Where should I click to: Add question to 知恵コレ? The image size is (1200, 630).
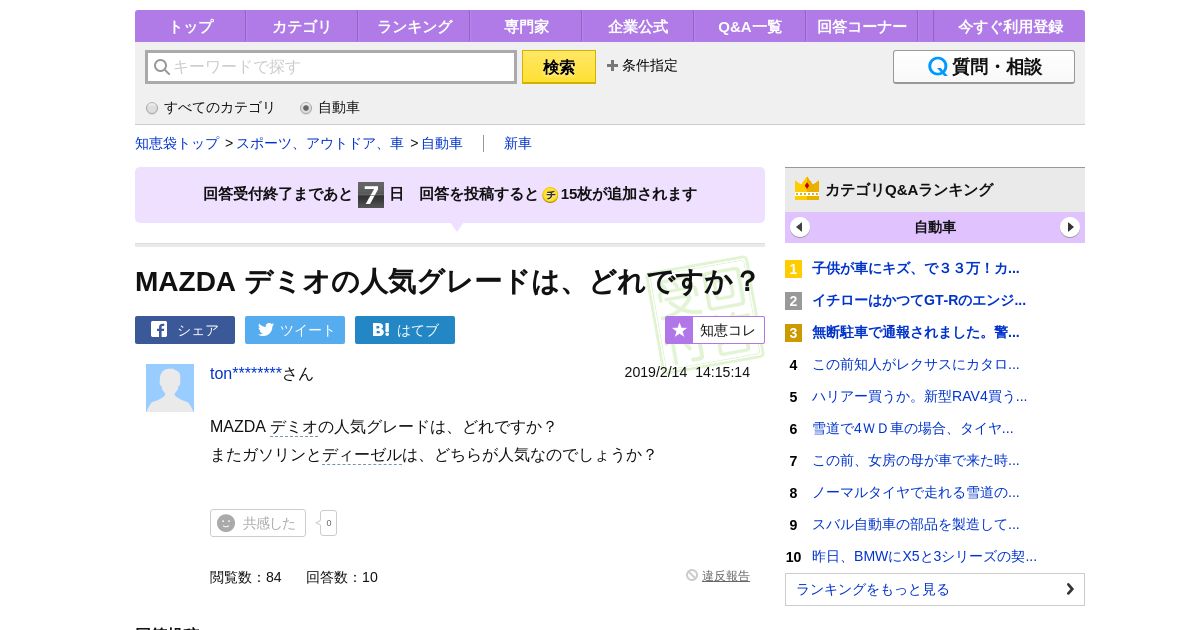[715, 330]
